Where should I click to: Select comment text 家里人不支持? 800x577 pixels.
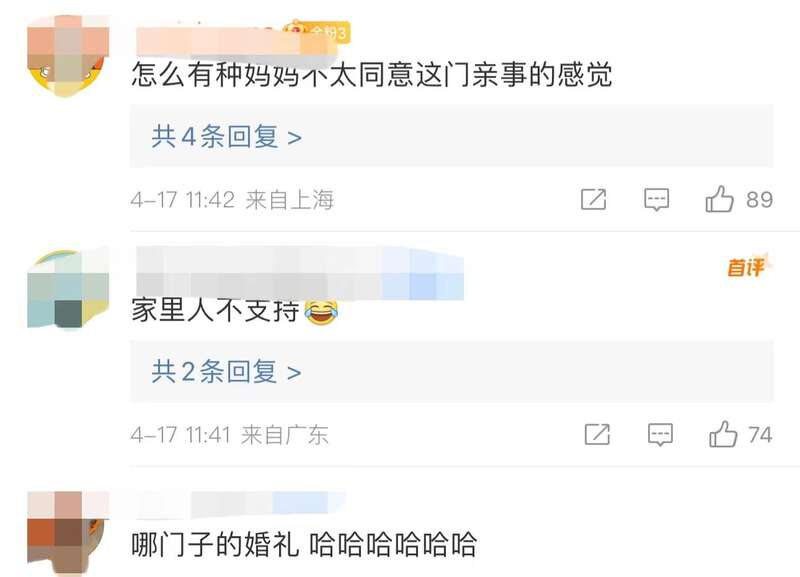click(215, 310)
